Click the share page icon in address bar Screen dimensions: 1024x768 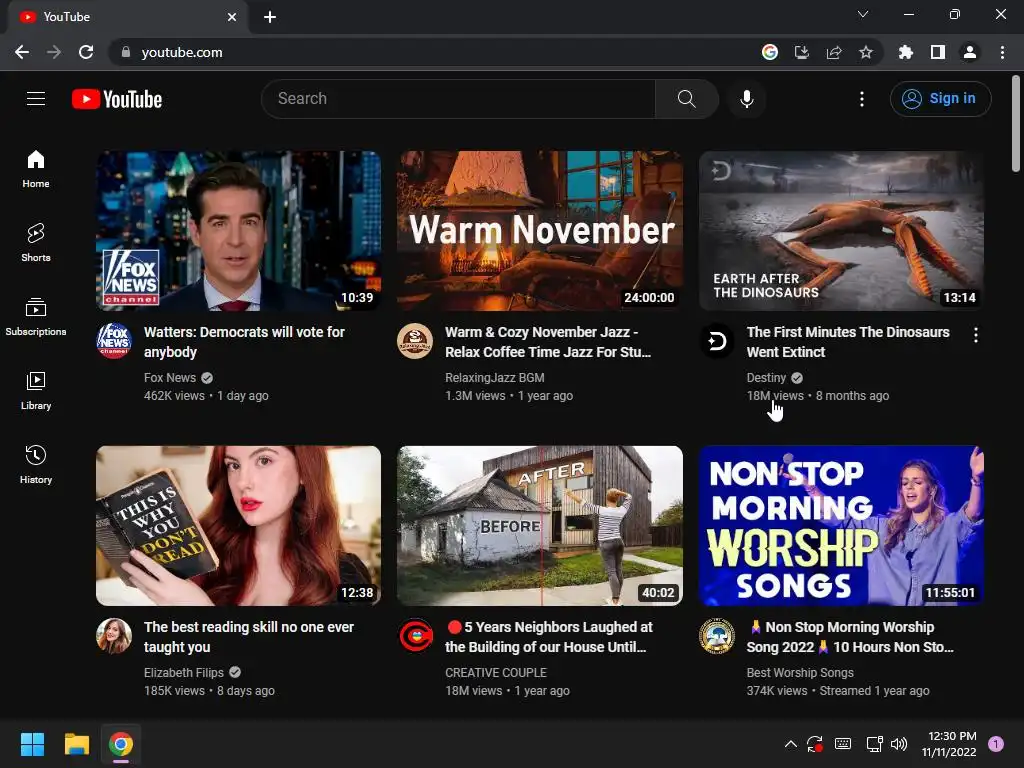coord(834,52)
